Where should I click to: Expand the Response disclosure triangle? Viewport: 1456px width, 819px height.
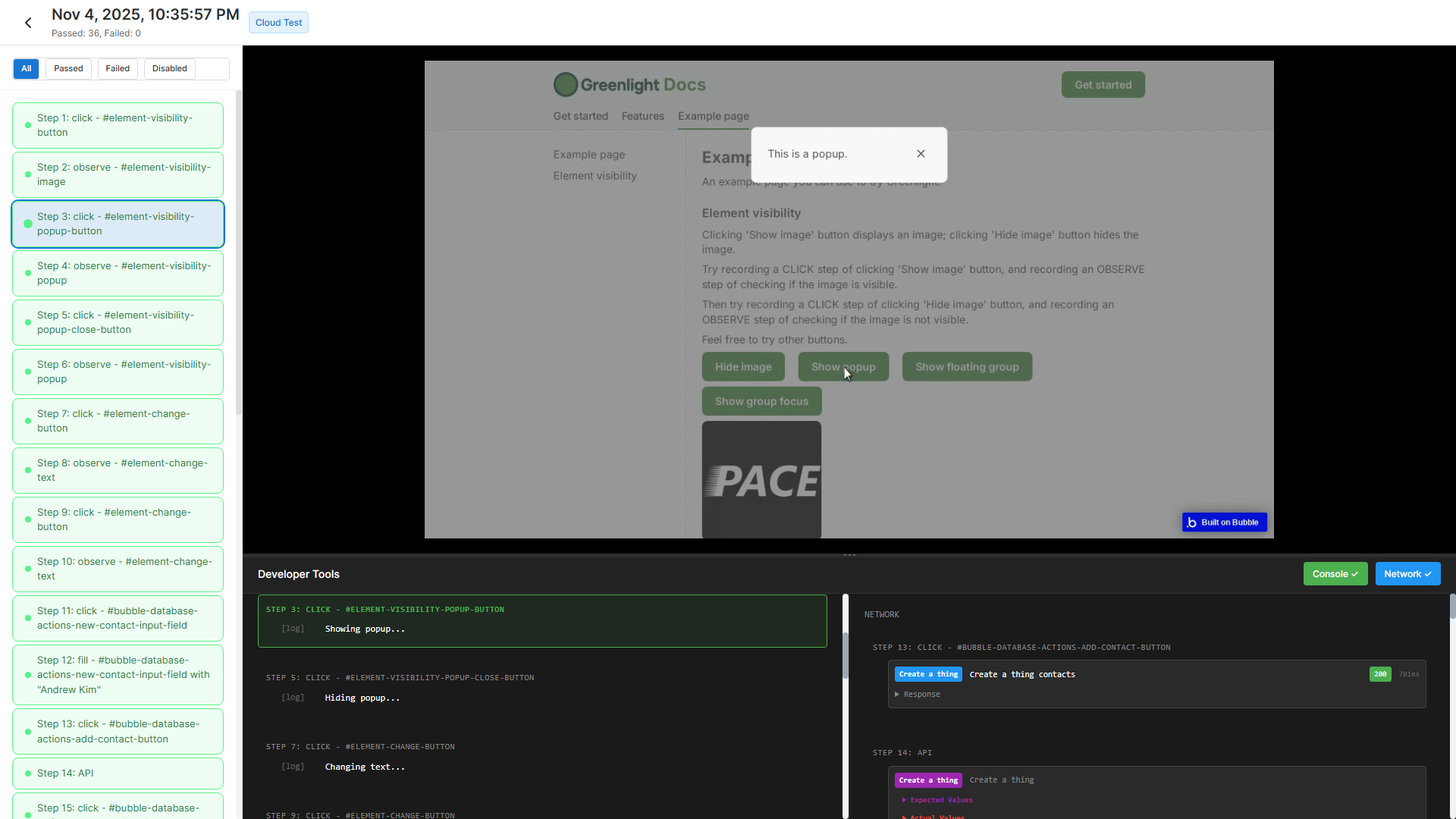click(897, 695)
